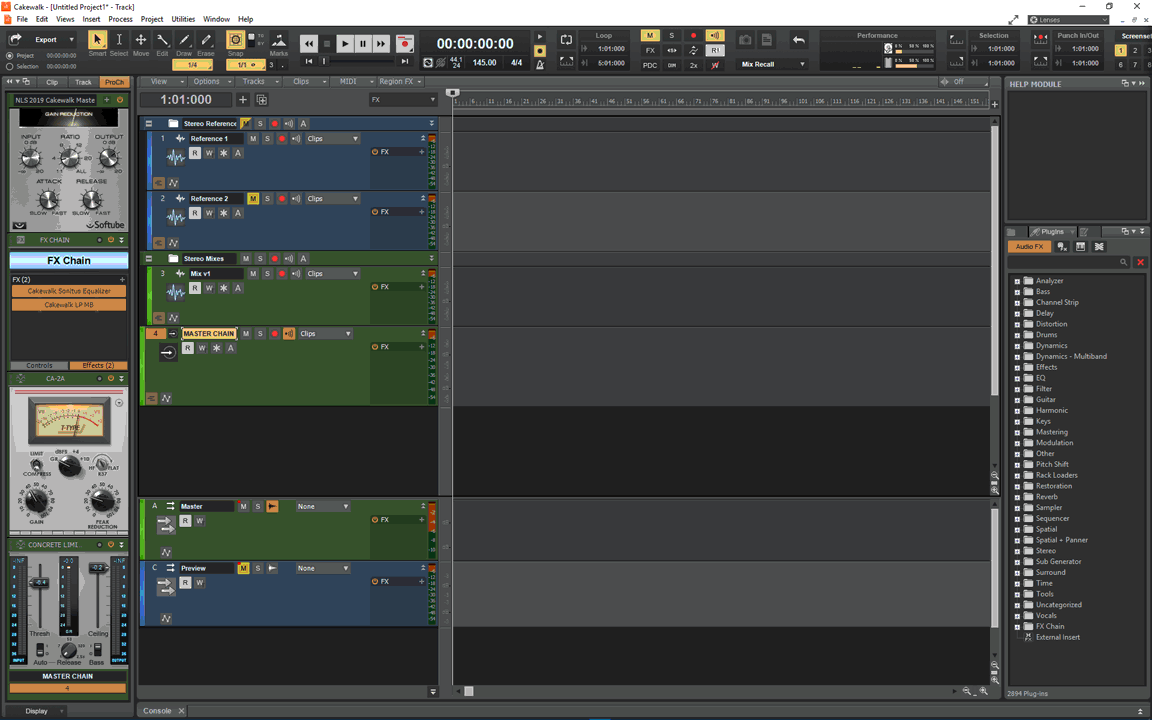The height and width of the screenshot is (720, 1152).
Task: Open the None dropdown on Master bus
Action: click(x=323, y=506)
